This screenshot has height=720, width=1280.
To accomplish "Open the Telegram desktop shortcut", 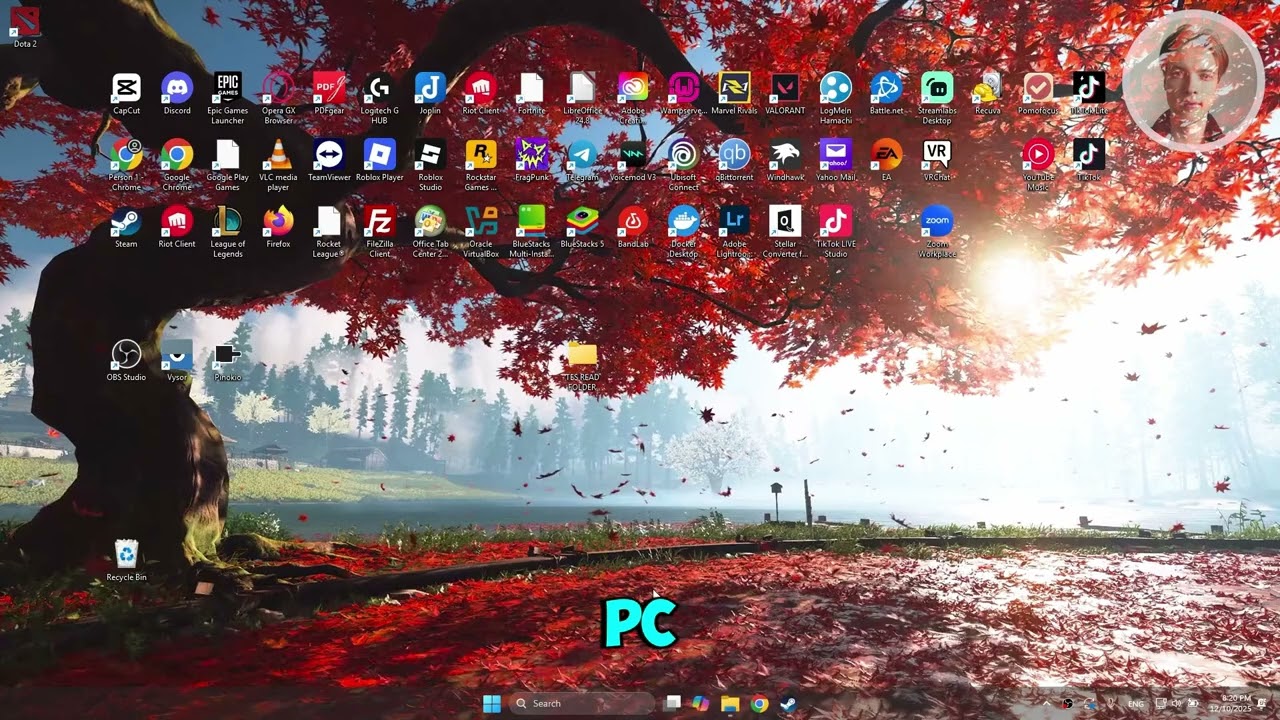I will [x=582, y=160].
